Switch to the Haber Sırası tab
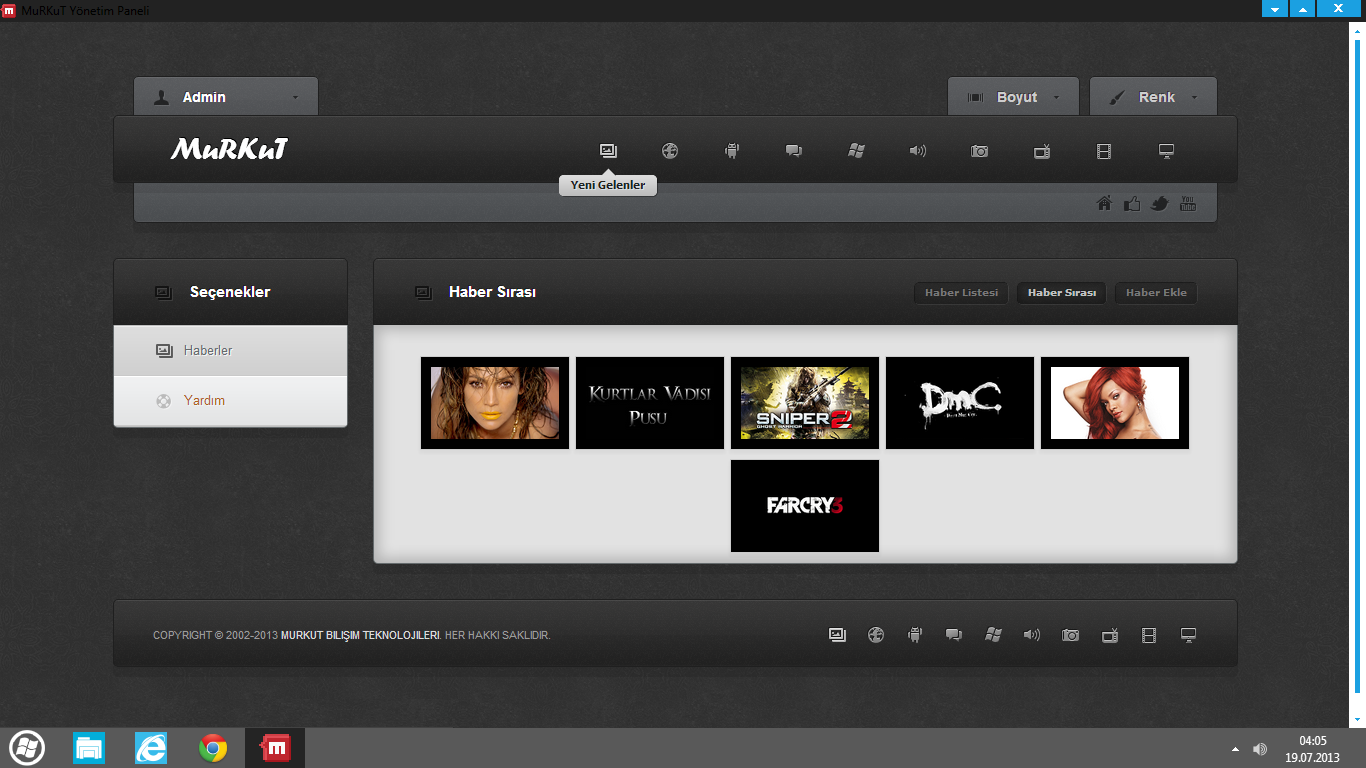This screenshot has height=768, width=1366. [x=1062, y=293]
